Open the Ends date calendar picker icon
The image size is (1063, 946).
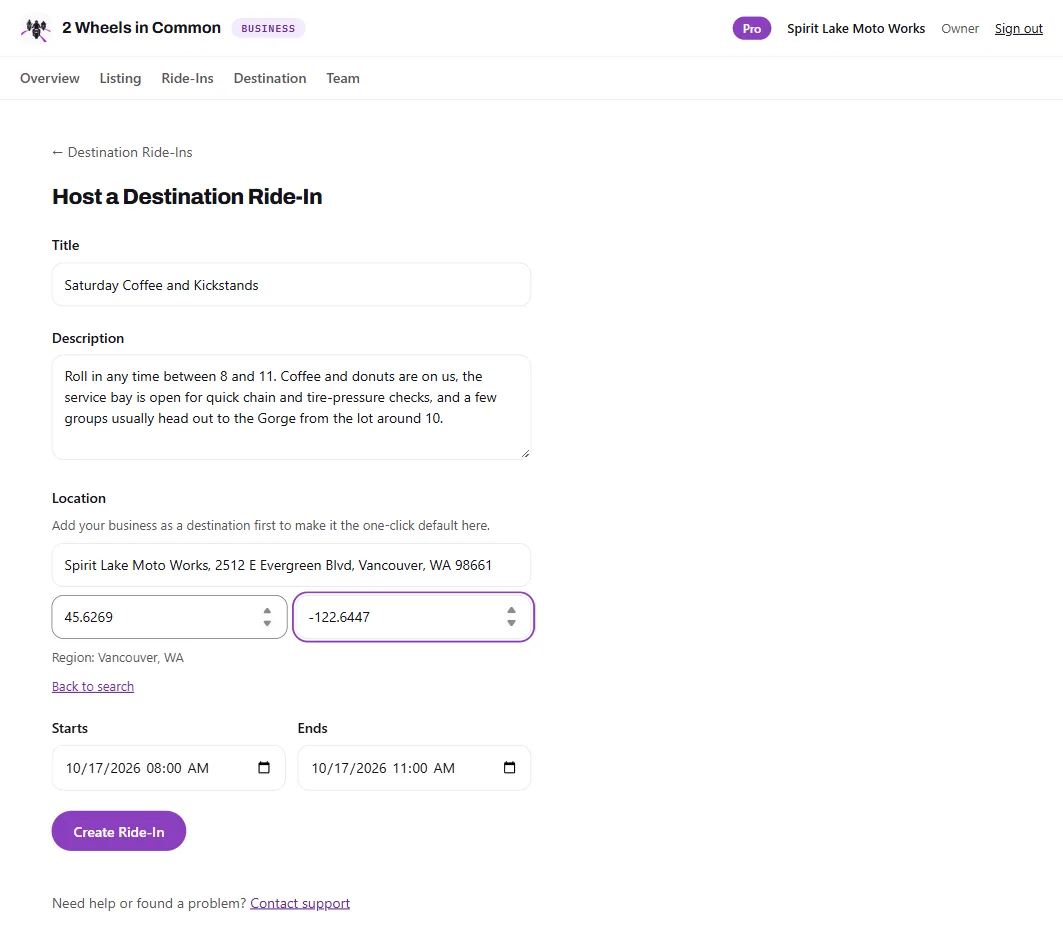point(509,767)
